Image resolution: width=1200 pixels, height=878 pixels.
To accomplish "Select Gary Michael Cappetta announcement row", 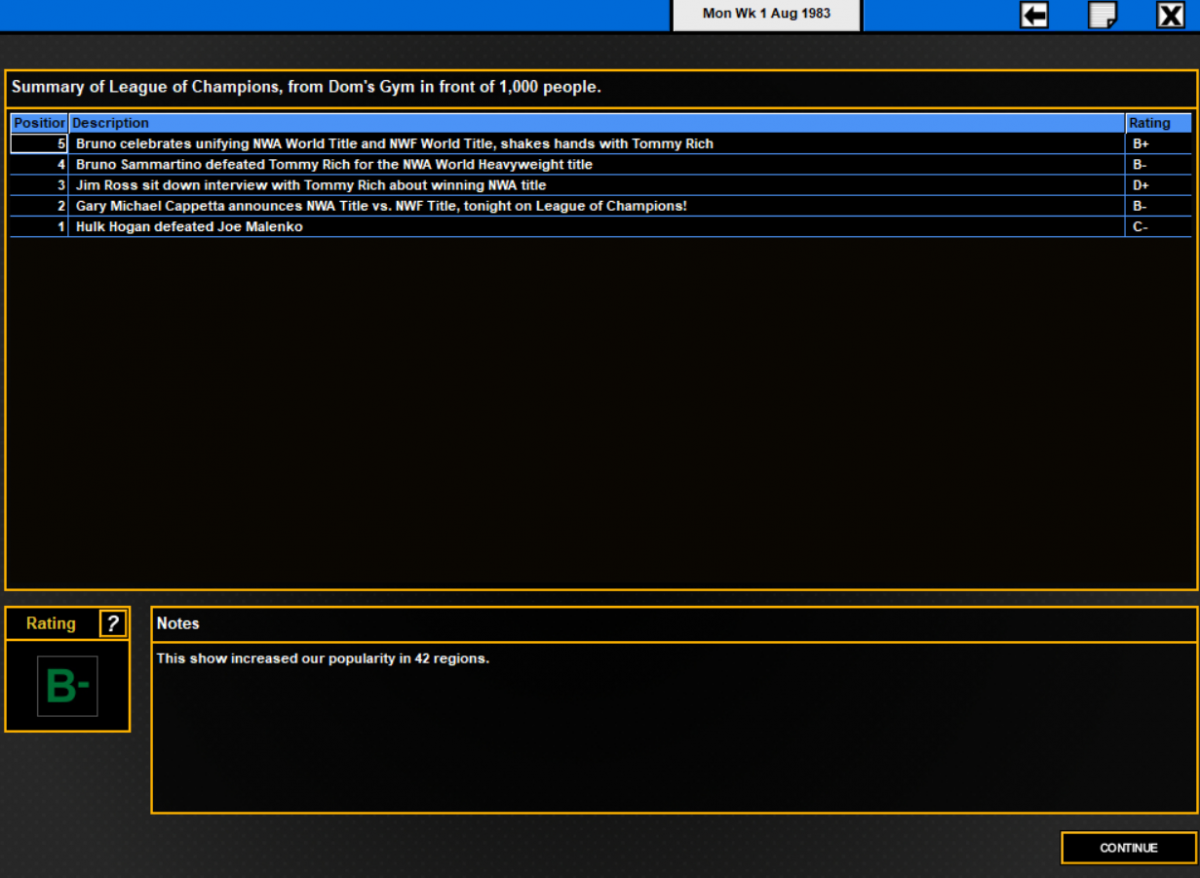I will [x=601, y=206].
